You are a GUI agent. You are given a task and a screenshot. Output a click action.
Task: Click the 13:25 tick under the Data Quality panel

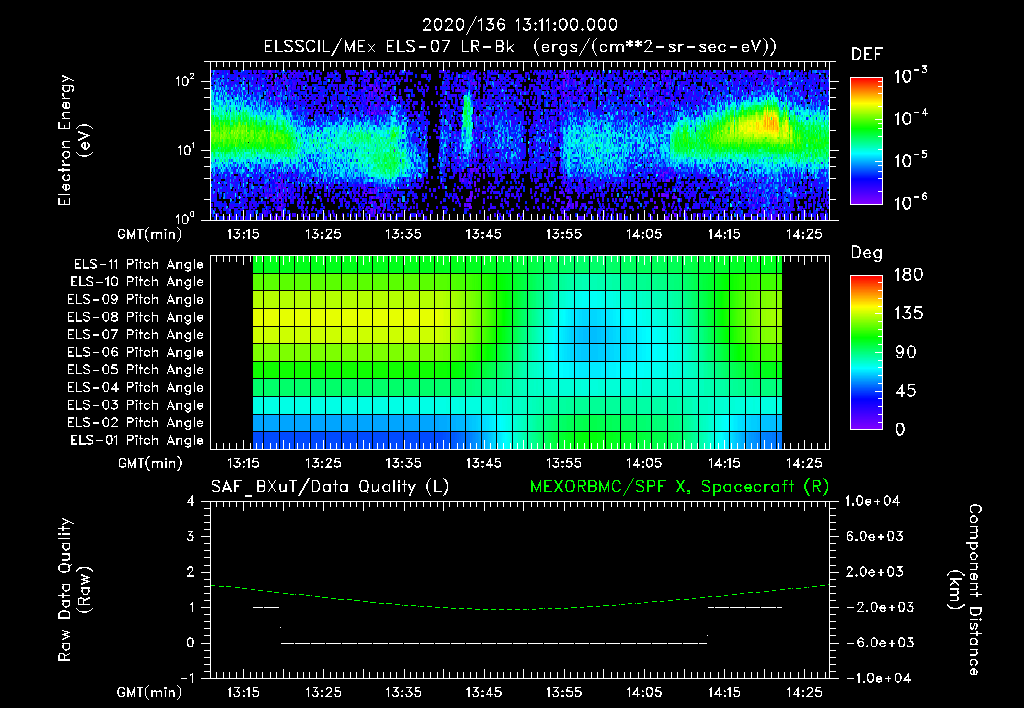point(323,692)
